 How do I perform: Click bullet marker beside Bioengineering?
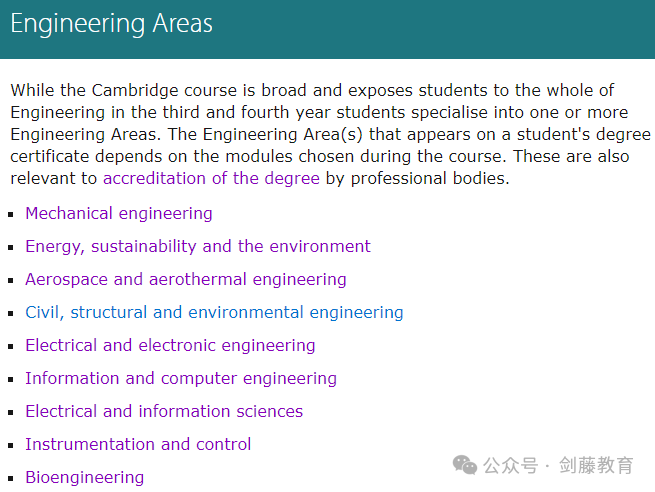11,479
